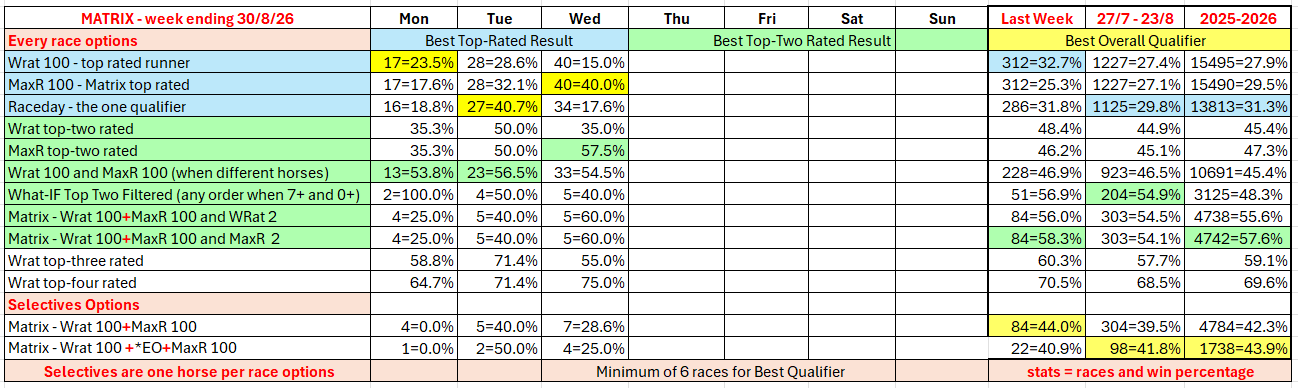Click the Mon column header
1298x388 pixels.
413,19
